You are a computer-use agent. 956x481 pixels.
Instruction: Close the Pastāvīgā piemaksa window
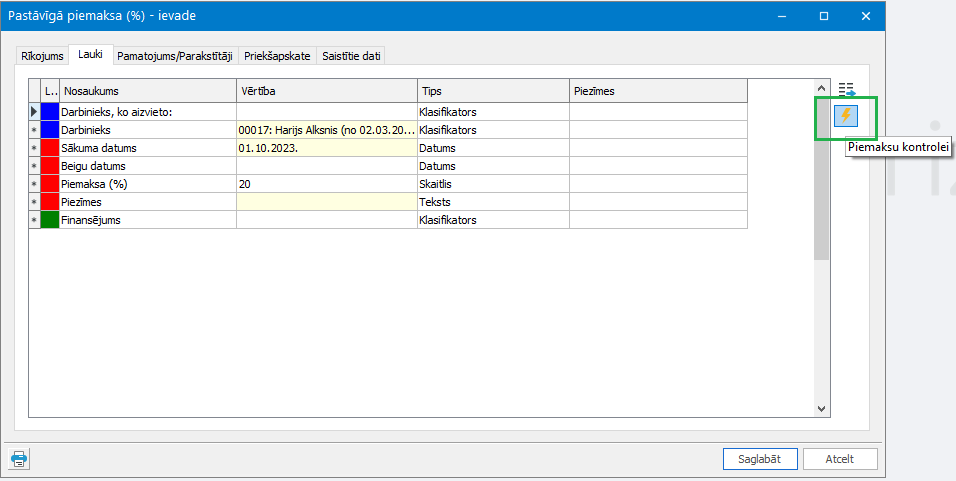click(x=866, y=16)
